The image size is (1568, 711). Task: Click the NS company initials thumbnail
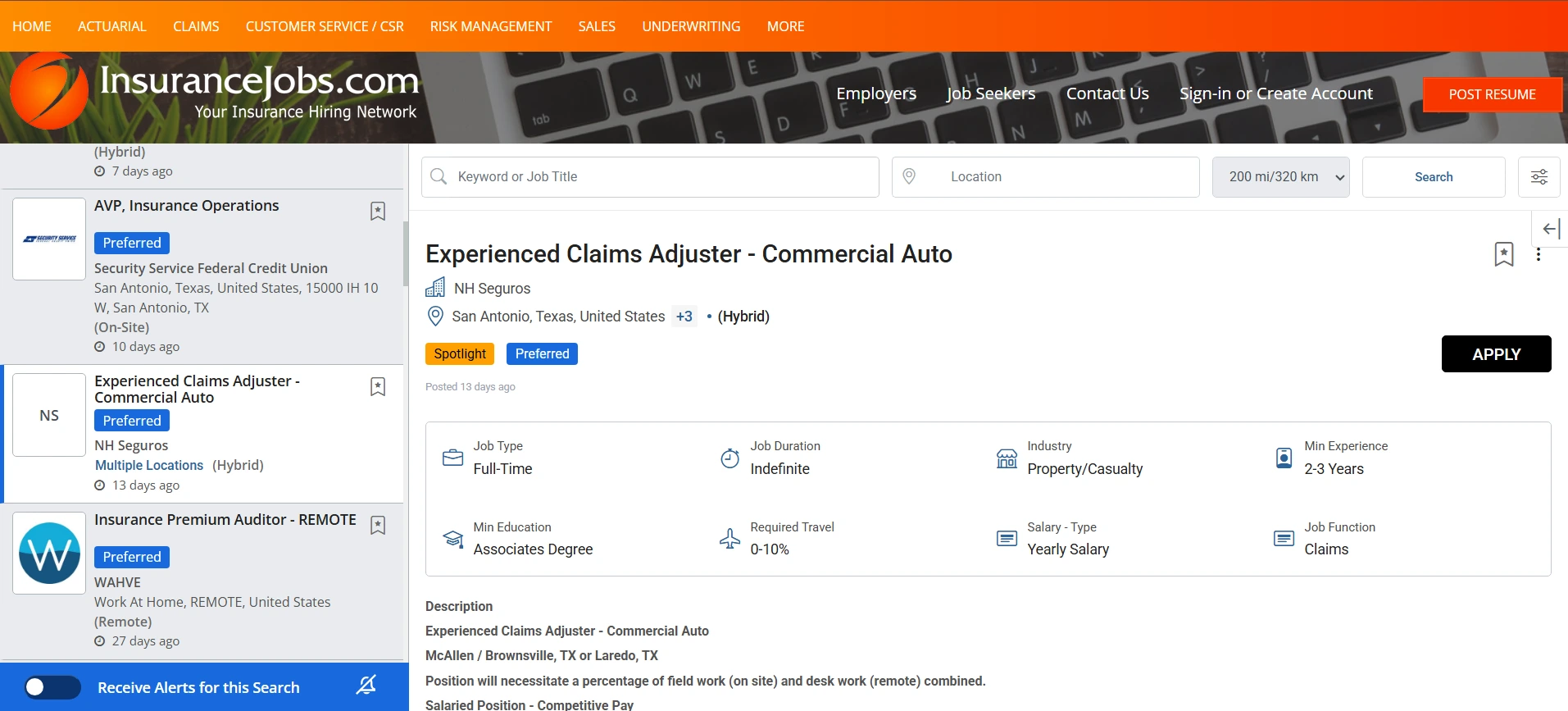[x=49, y=415]
